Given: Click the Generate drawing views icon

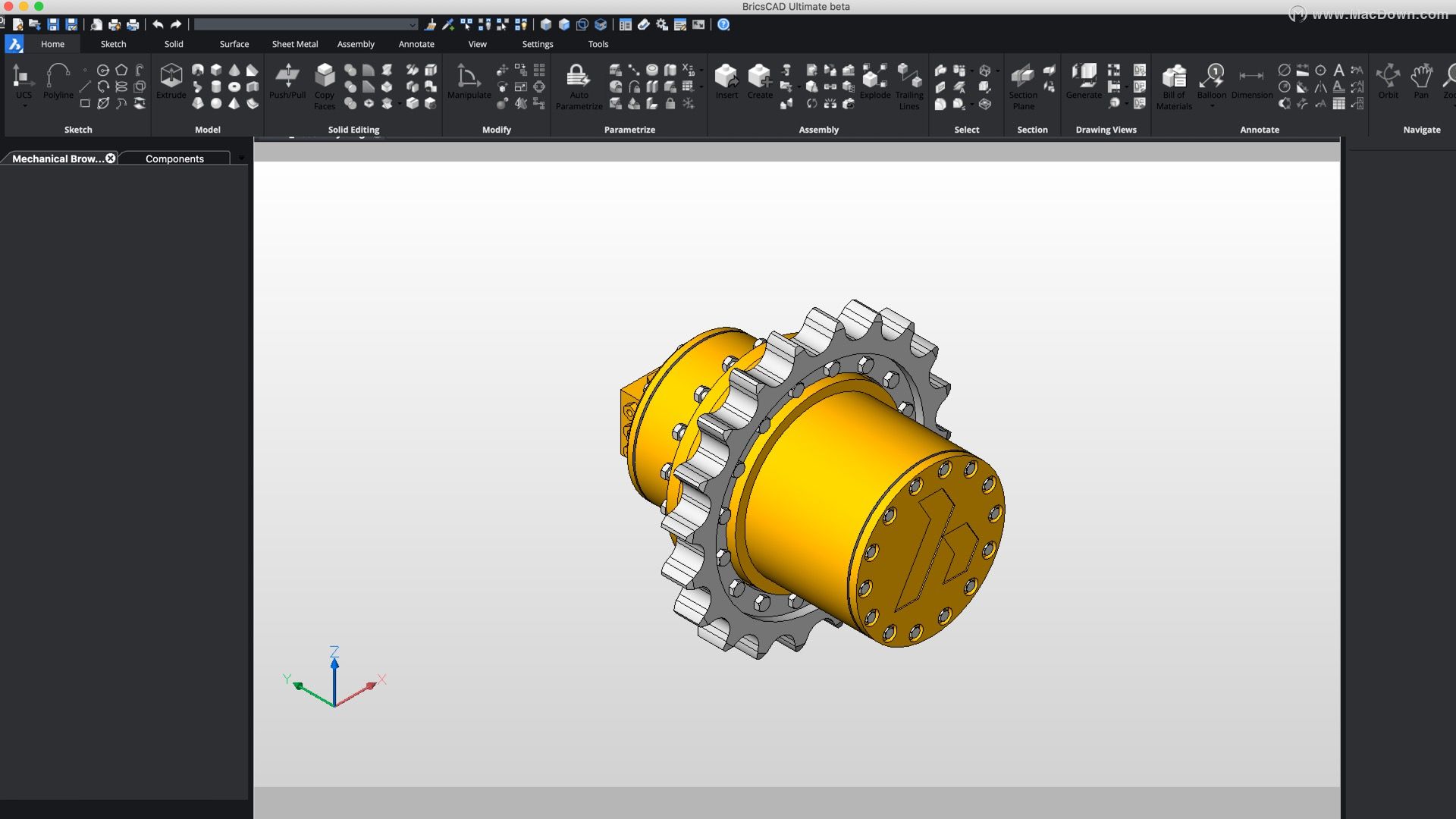Looking at the screenshot, I should click(1084, 80).
